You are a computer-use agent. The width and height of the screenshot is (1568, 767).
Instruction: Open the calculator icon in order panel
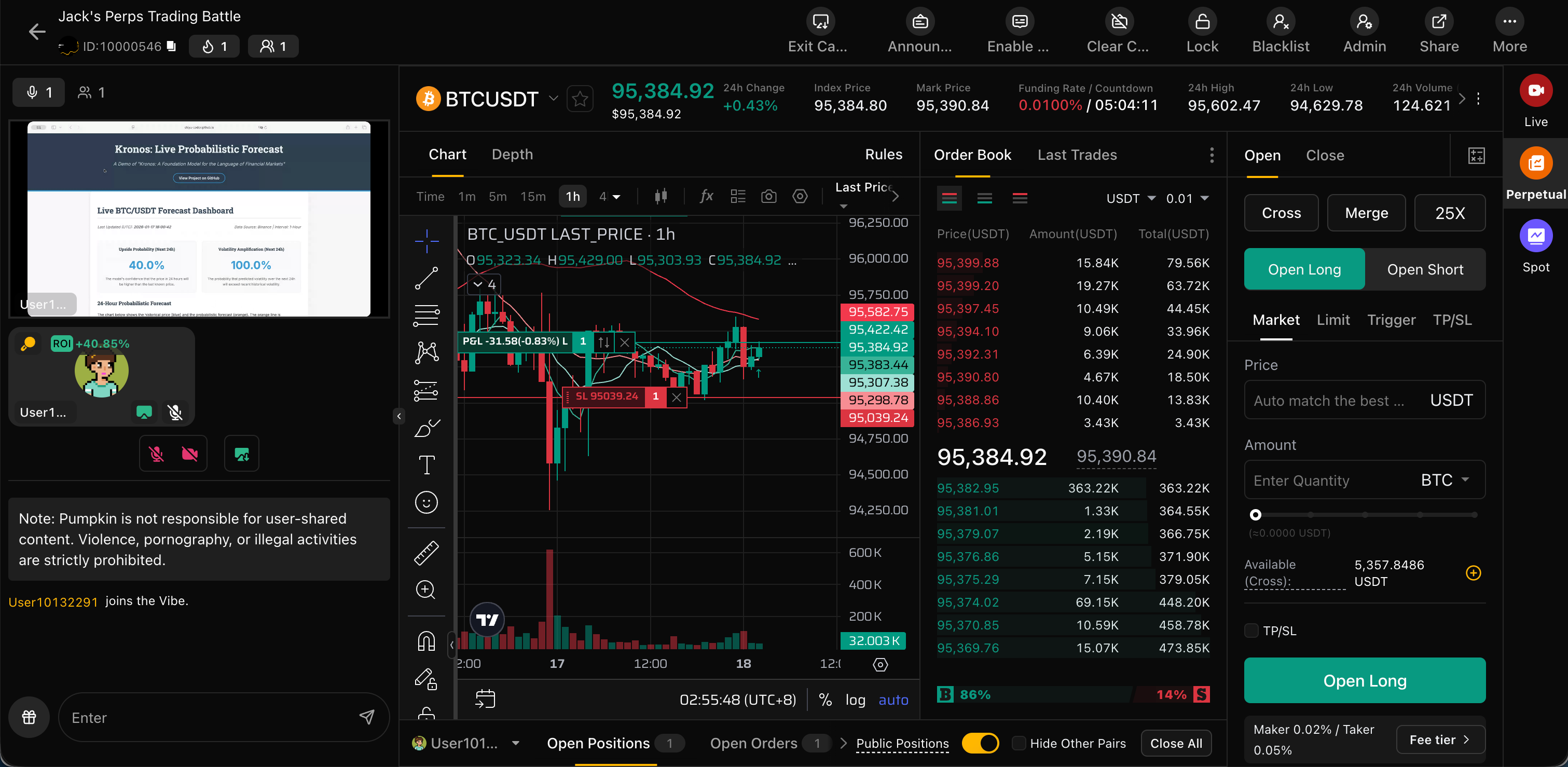point(1476,156)
